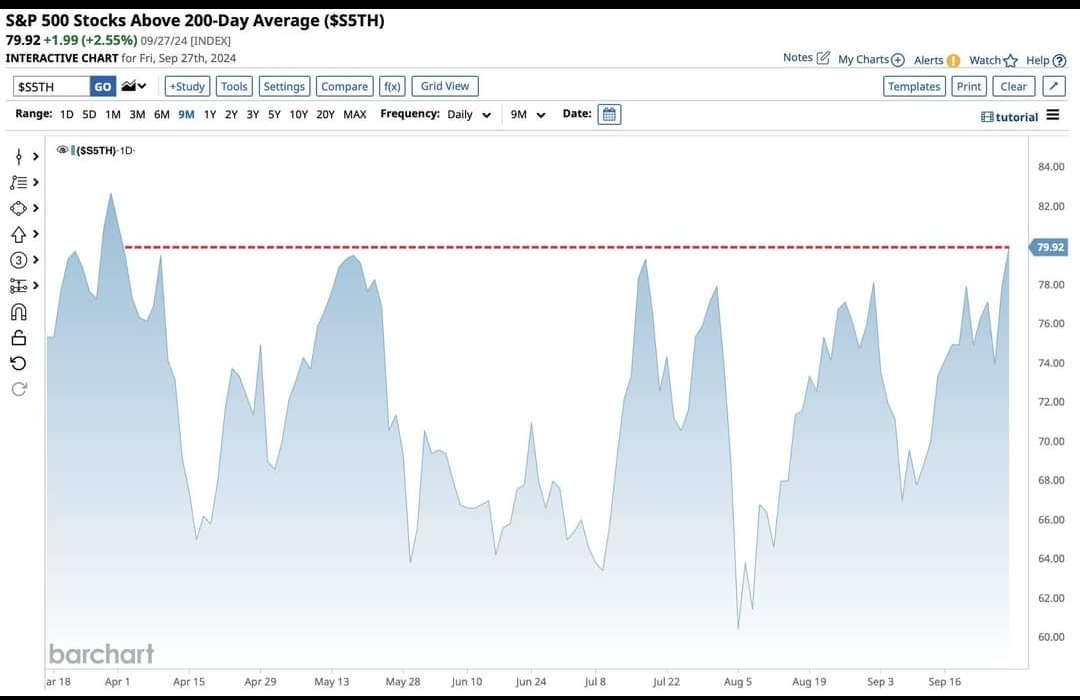Click the +Study button
Screen dimensions: 1080x700
[x=187, y=86]
